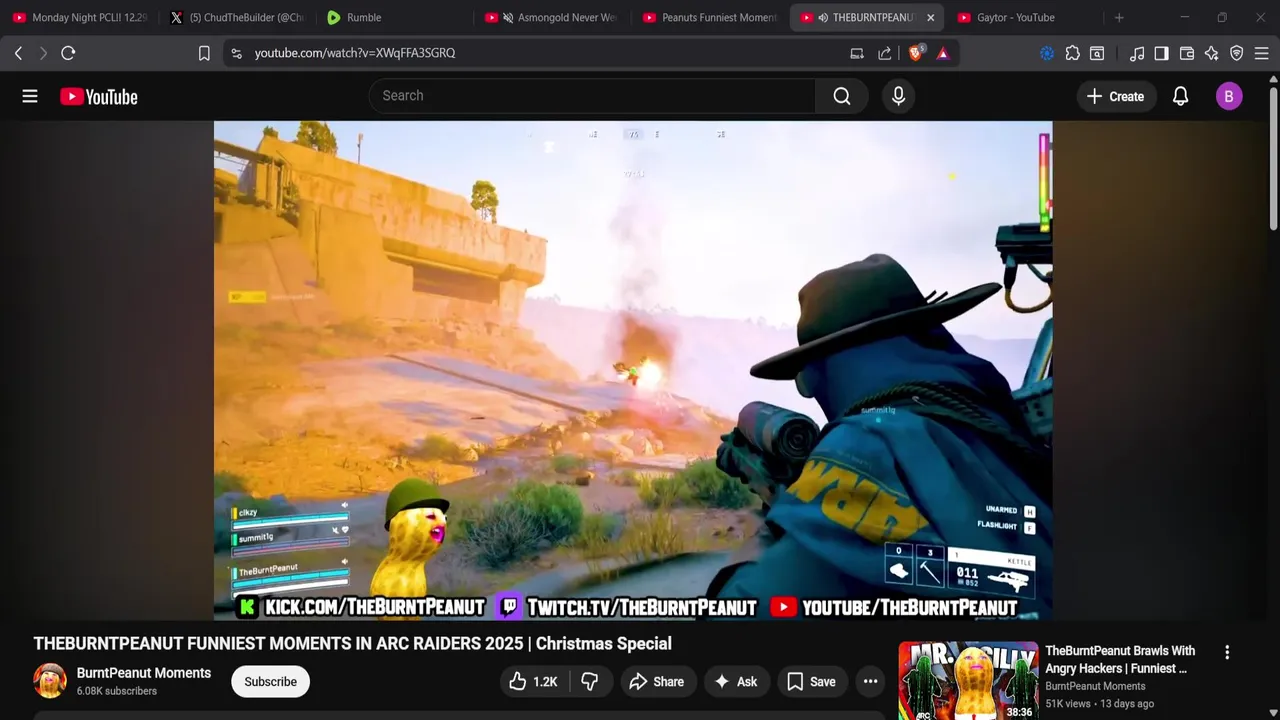
Task: Open the Create button
Action: [1116, 96]
